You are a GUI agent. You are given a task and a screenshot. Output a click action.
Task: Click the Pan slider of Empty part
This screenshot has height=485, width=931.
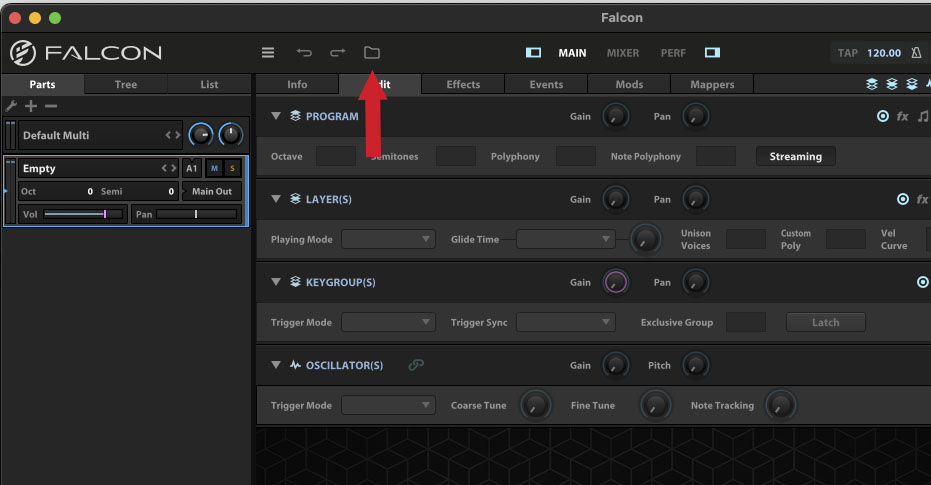197,214
